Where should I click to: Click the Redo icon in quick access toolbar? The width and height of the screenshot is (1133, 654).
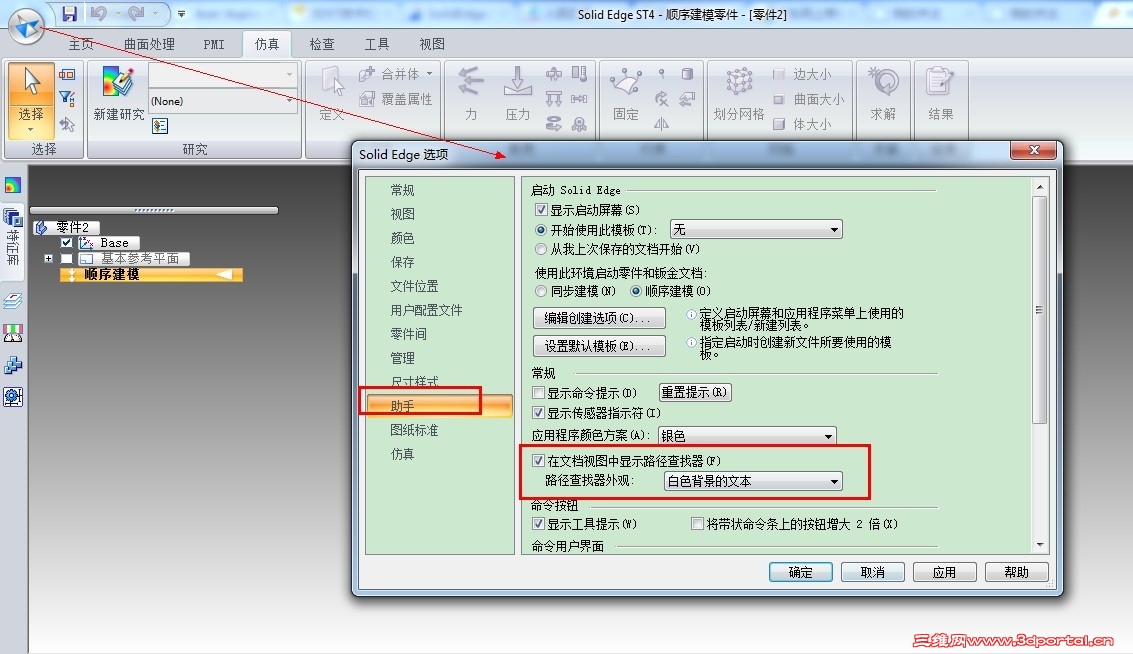[137, 14]
